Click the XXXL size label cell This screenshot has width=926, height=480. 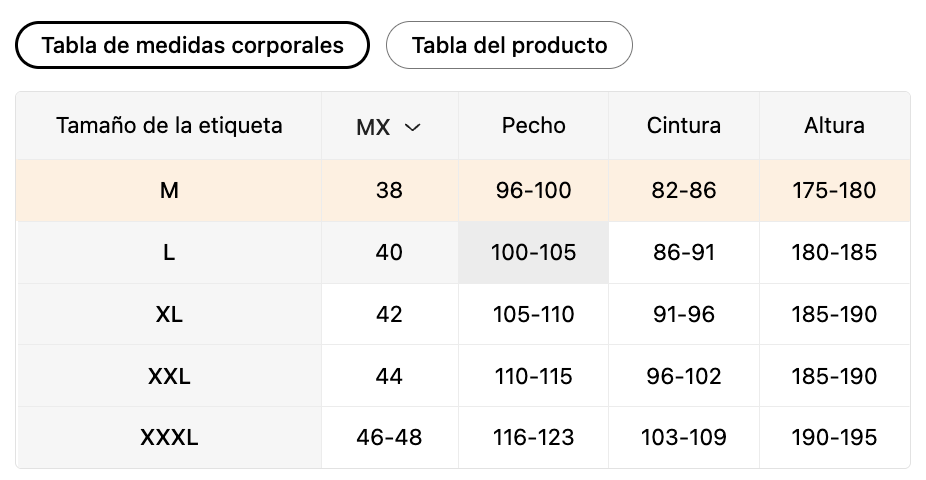tap(169, 437)
